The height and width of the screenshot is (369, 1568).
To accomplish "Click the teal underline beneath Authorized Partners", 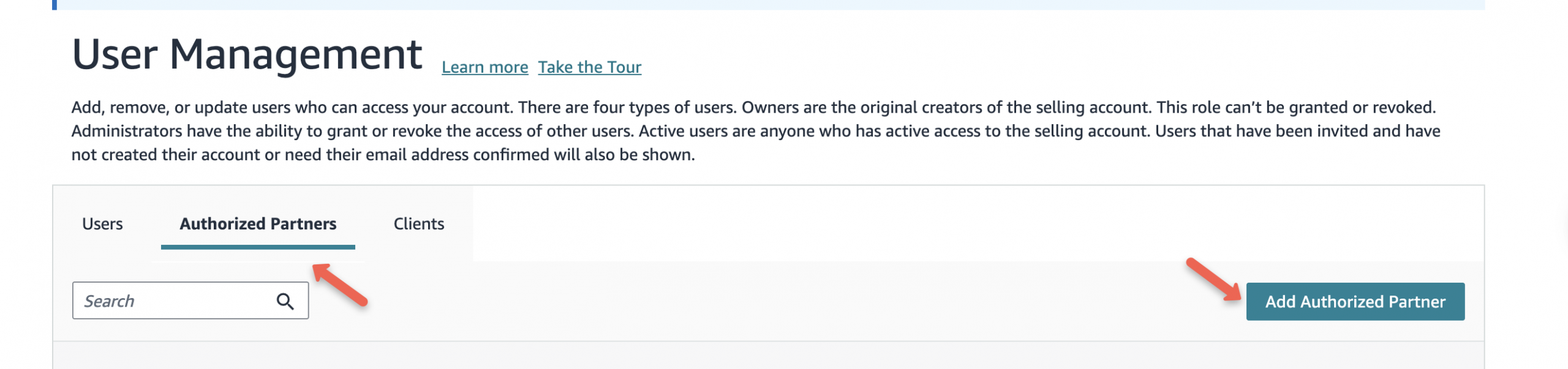I will (x=258, y=247).
